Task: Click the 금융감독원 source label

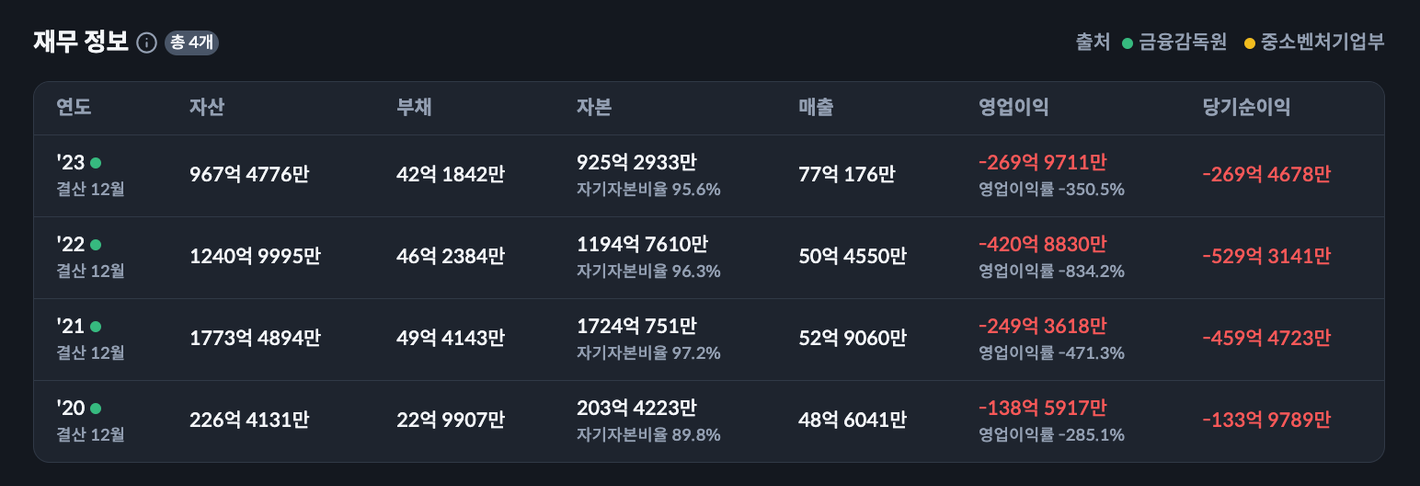Action: 1183,43
